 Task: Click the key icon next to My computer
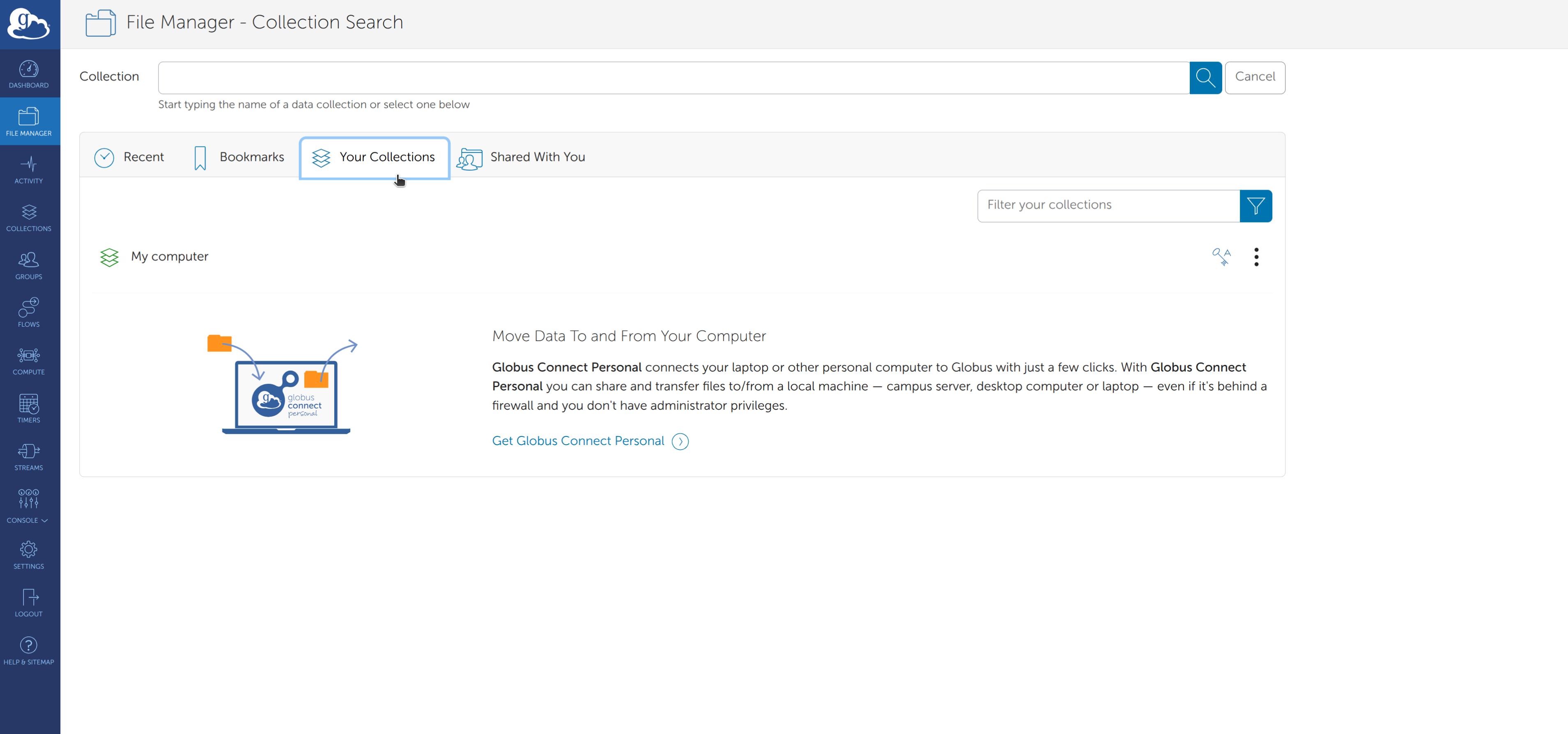(x=1221, y=257)
